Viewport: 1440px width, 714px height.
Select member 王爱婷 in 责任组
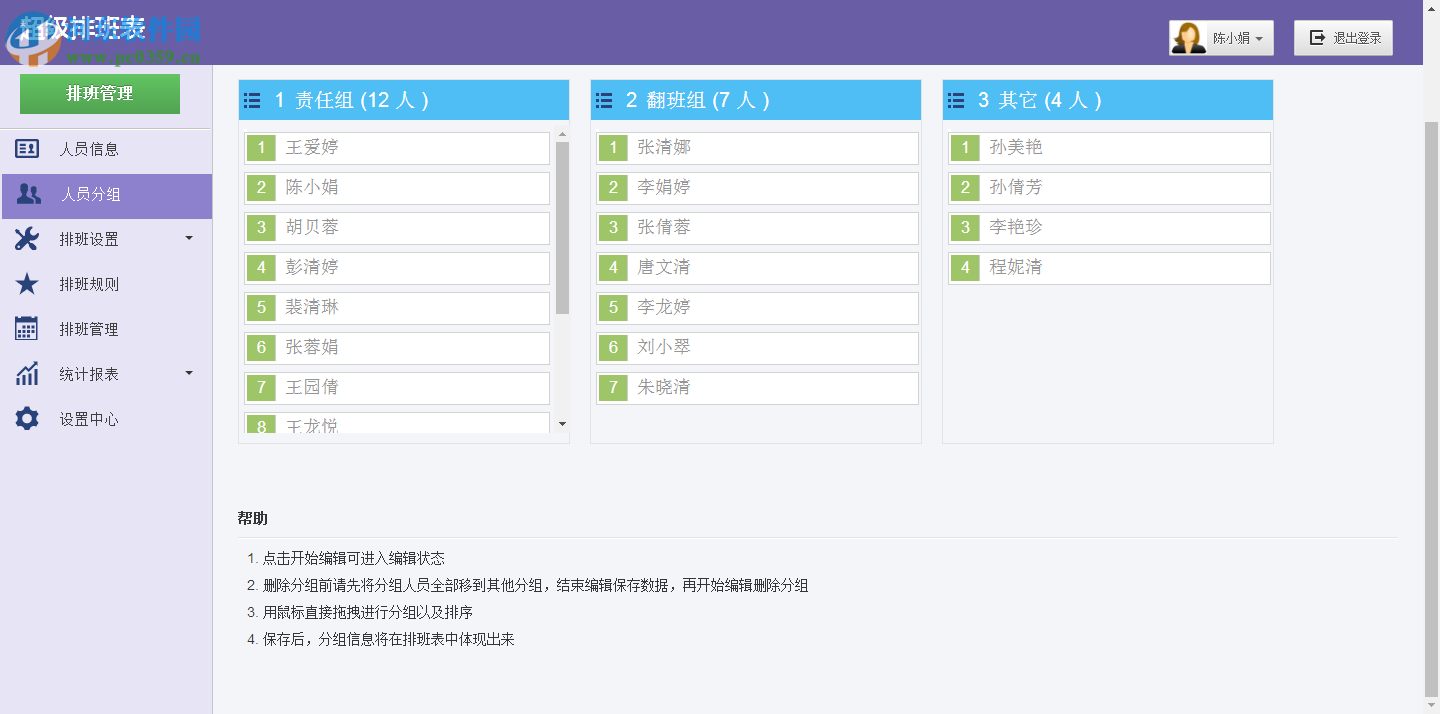click(396, 148)
